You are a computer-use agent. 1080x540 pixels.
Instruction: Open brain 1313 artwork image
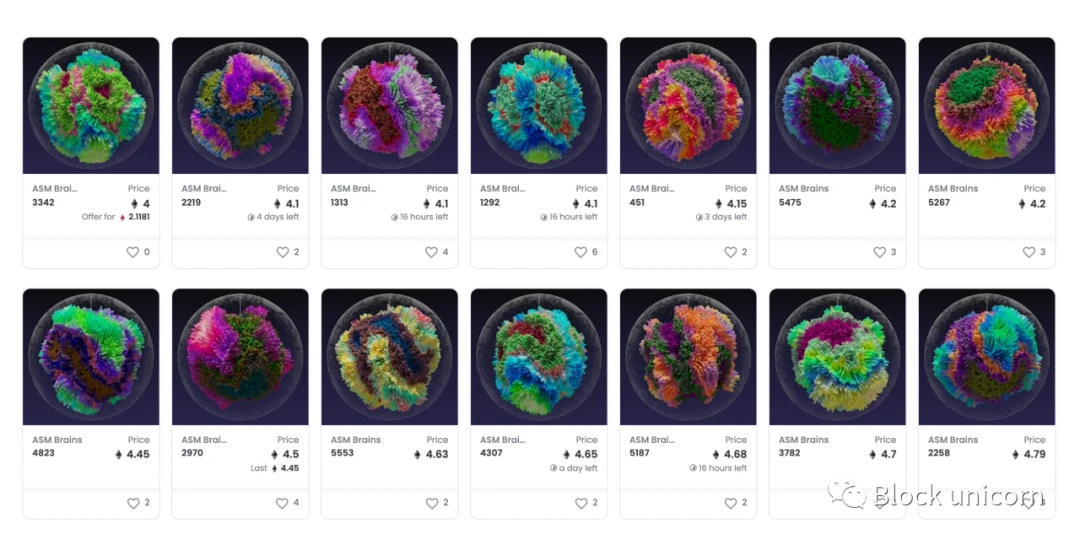[389, 105]
